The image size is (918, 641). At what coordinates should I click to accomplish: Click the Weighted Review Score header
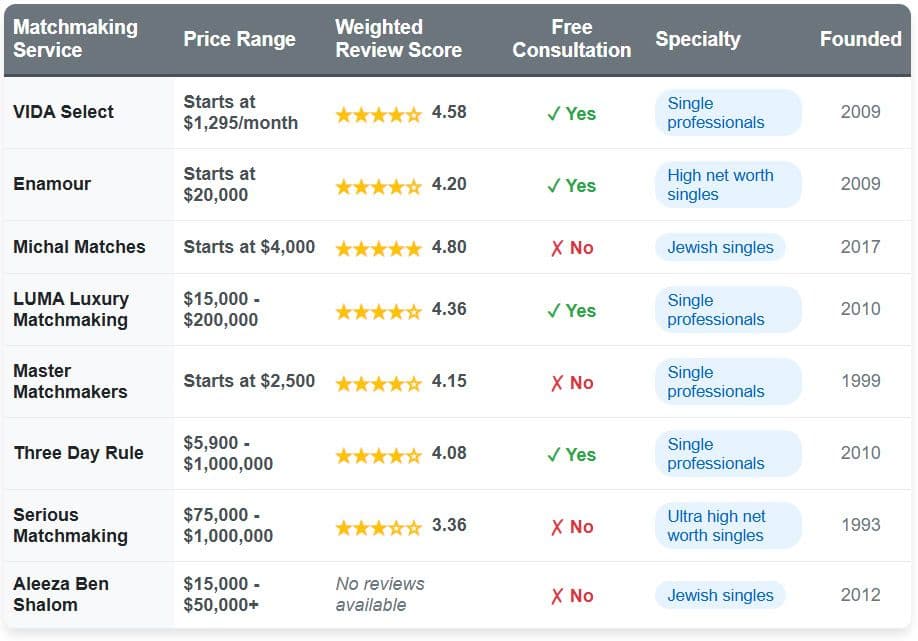(x=398, y=39)
